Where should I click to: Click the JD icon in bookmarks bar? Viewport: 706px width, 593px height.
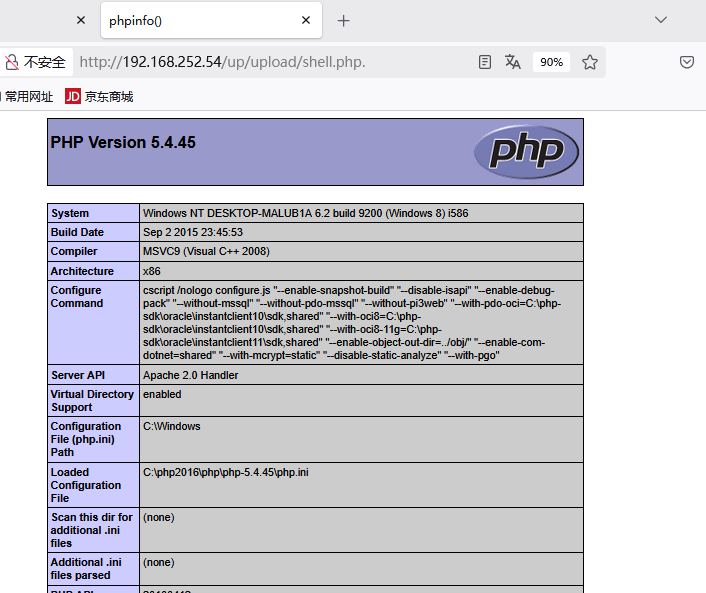73,97
